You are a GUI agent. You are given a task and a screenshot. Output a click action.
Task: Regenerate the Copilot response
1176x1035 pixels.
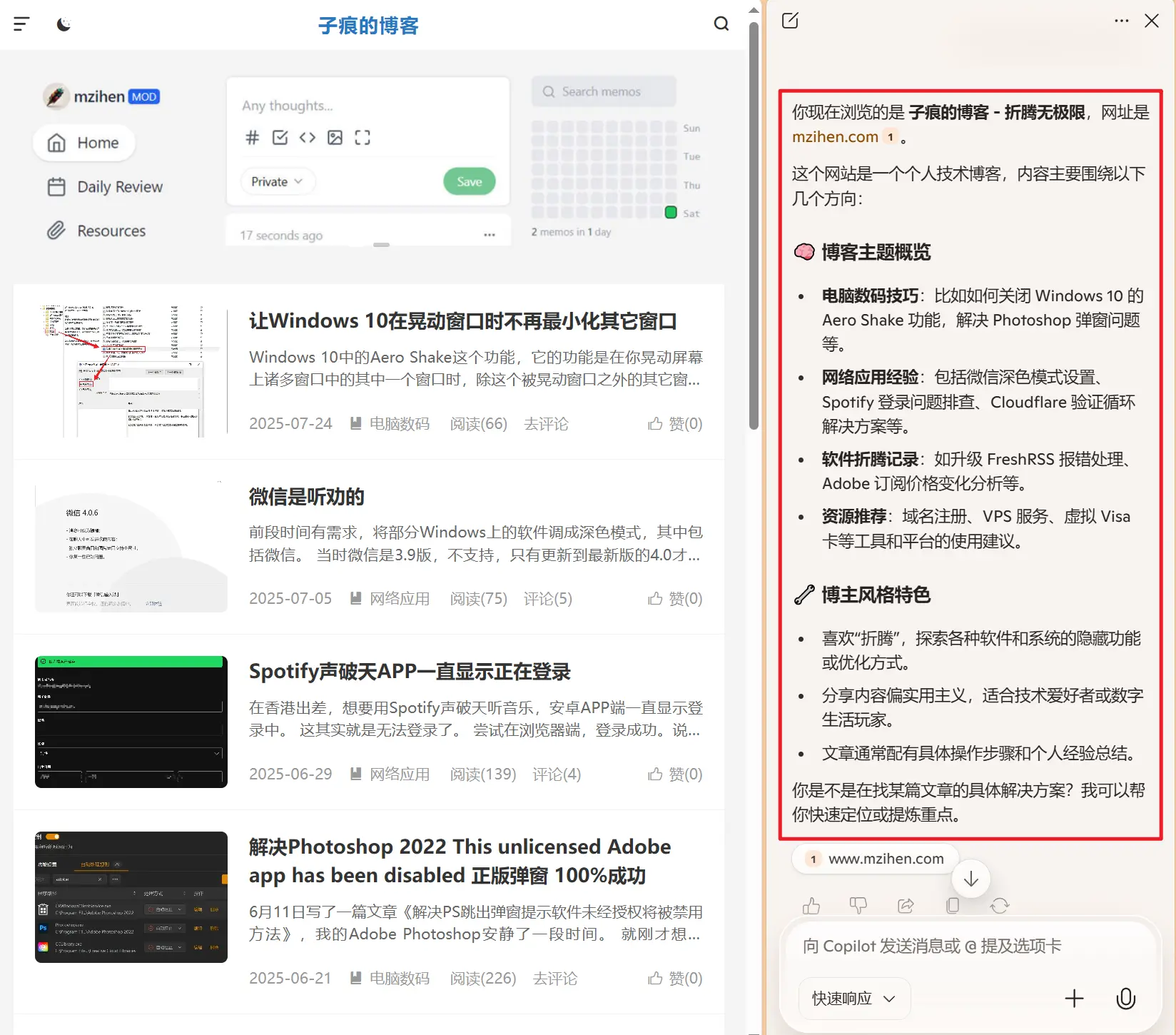[x=1000, y=906]
